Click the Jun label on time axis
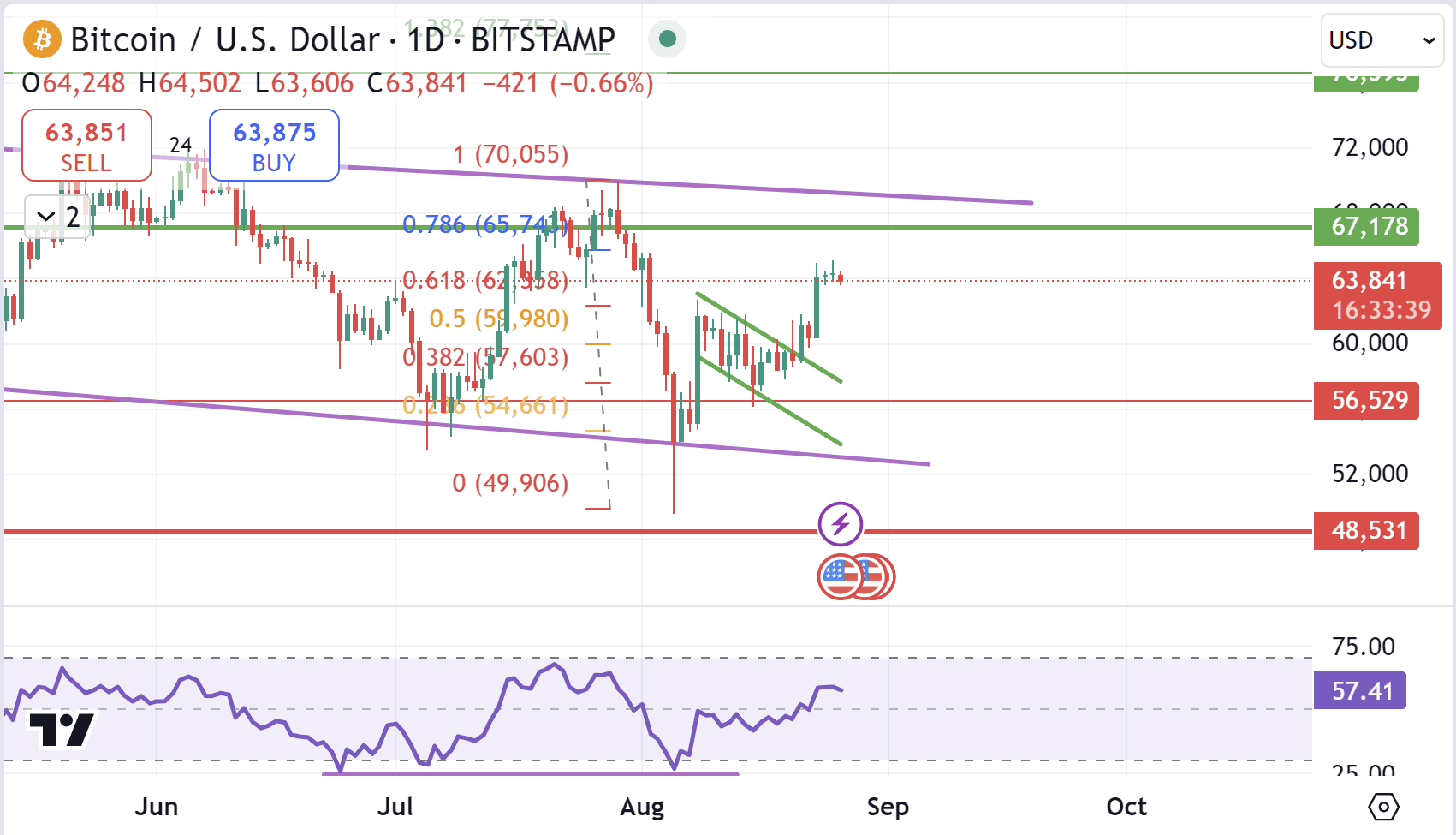The height and width of the screenshot is (835, 1456). click(157, 807)
